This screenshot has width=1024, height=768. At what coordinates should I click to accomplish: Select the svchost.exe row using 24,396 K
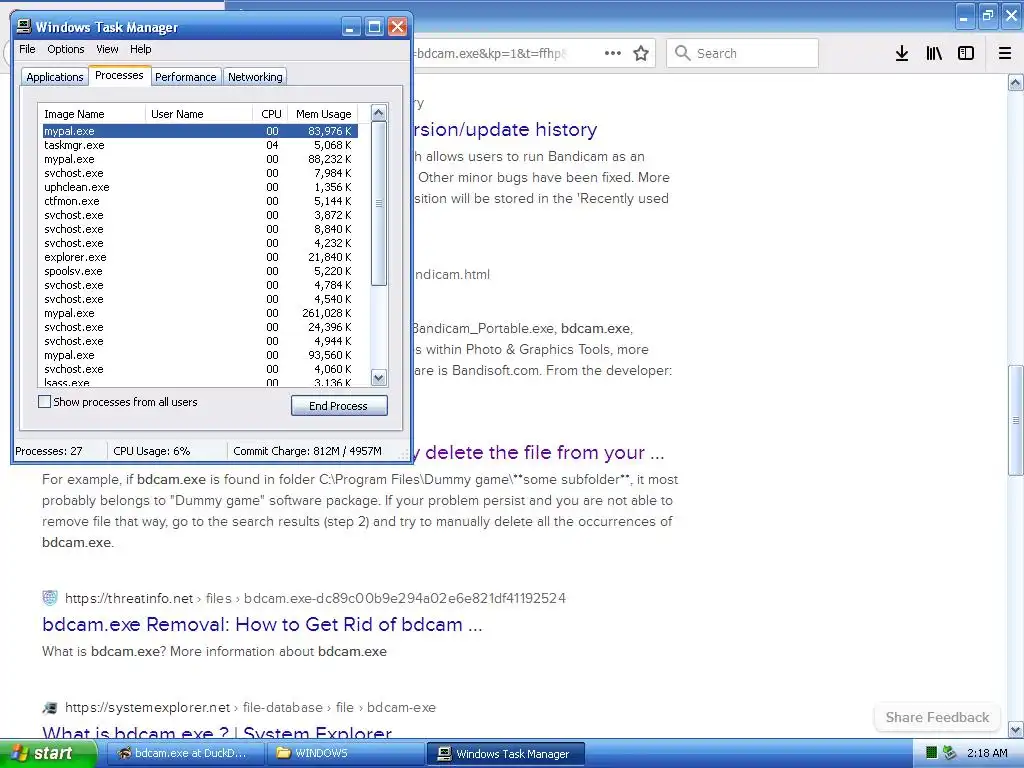[200, 327]
